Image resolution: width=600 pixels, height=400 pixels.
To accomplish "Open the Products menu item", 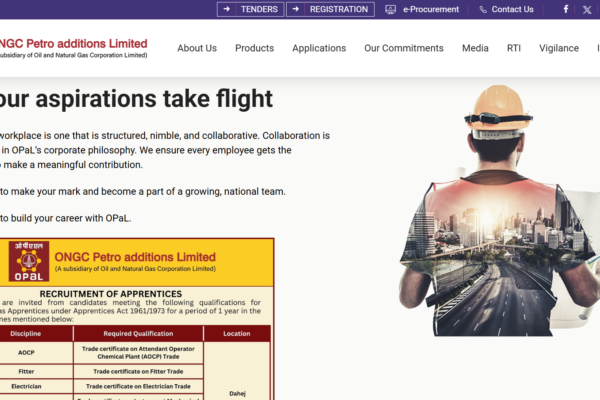I will click(x=254, y=48).
